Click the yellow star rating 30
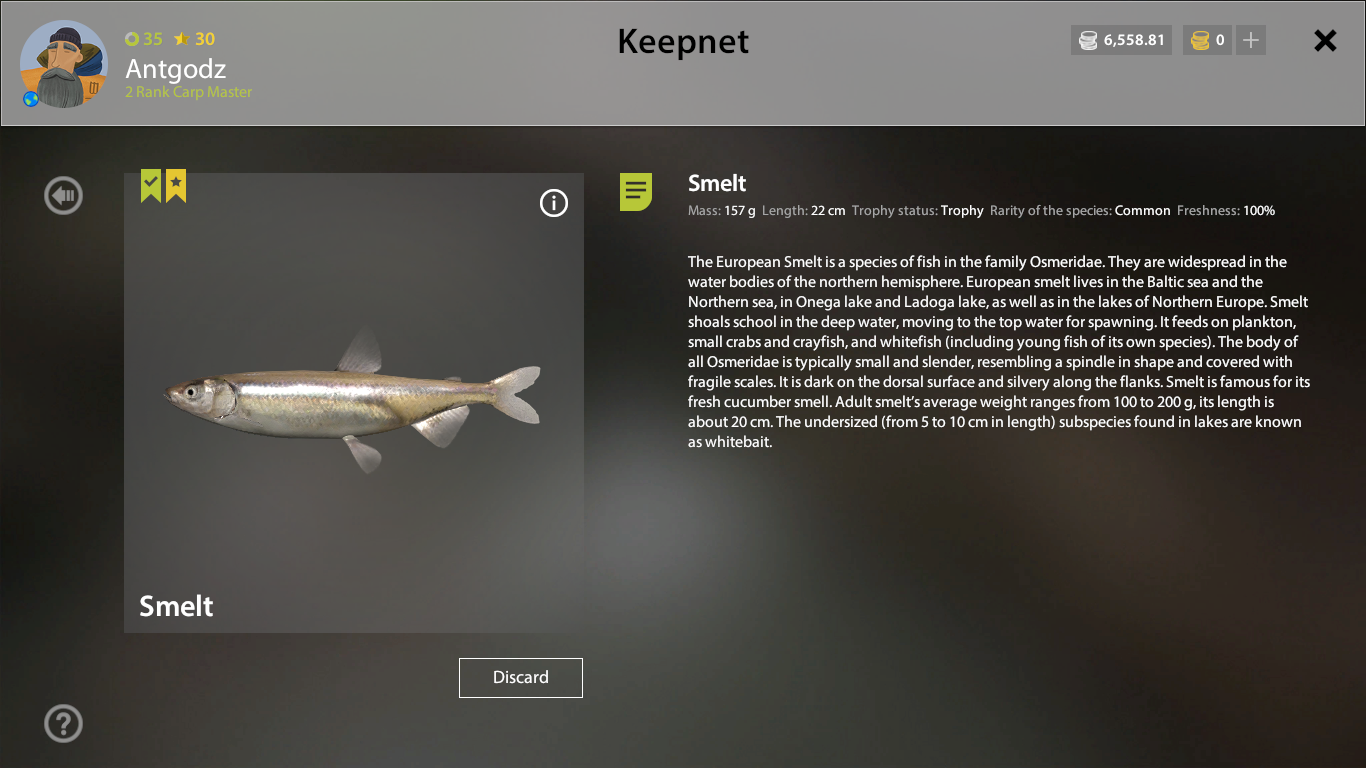This screenshot has height=768, width=1366. 195,39
